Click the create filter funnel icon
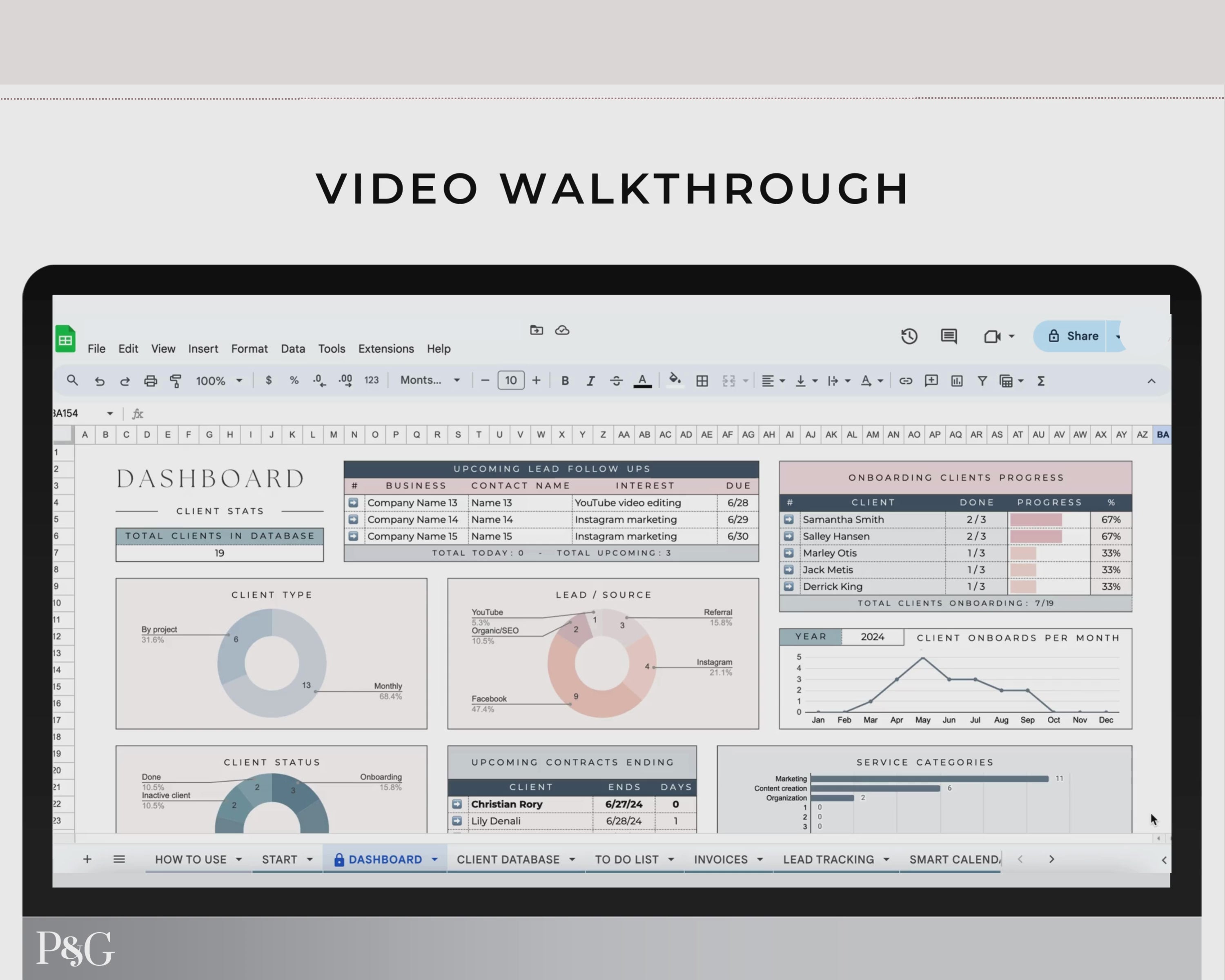Viewport: 1225px width, 980px height. (982, 381)
